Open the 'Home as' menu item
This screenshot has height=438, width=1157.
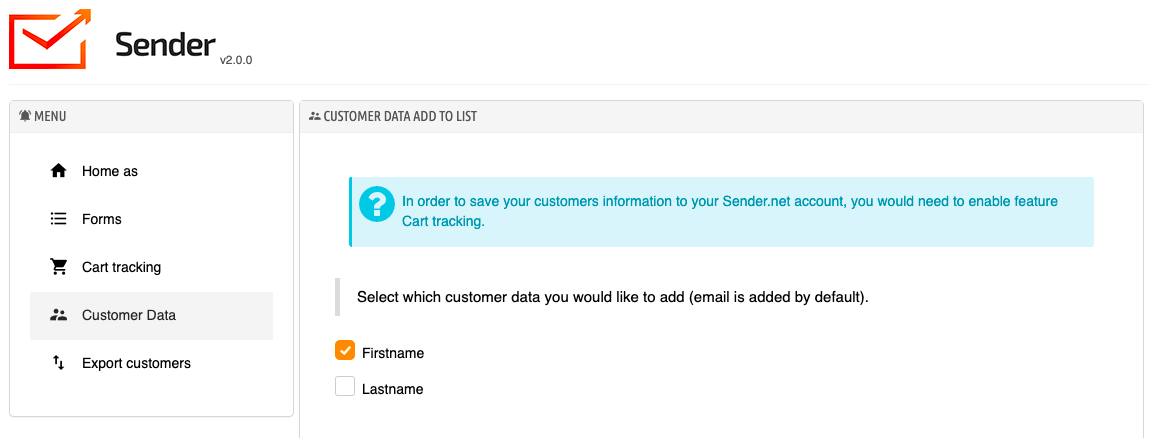pyautogui.click(x=110, y=171)
